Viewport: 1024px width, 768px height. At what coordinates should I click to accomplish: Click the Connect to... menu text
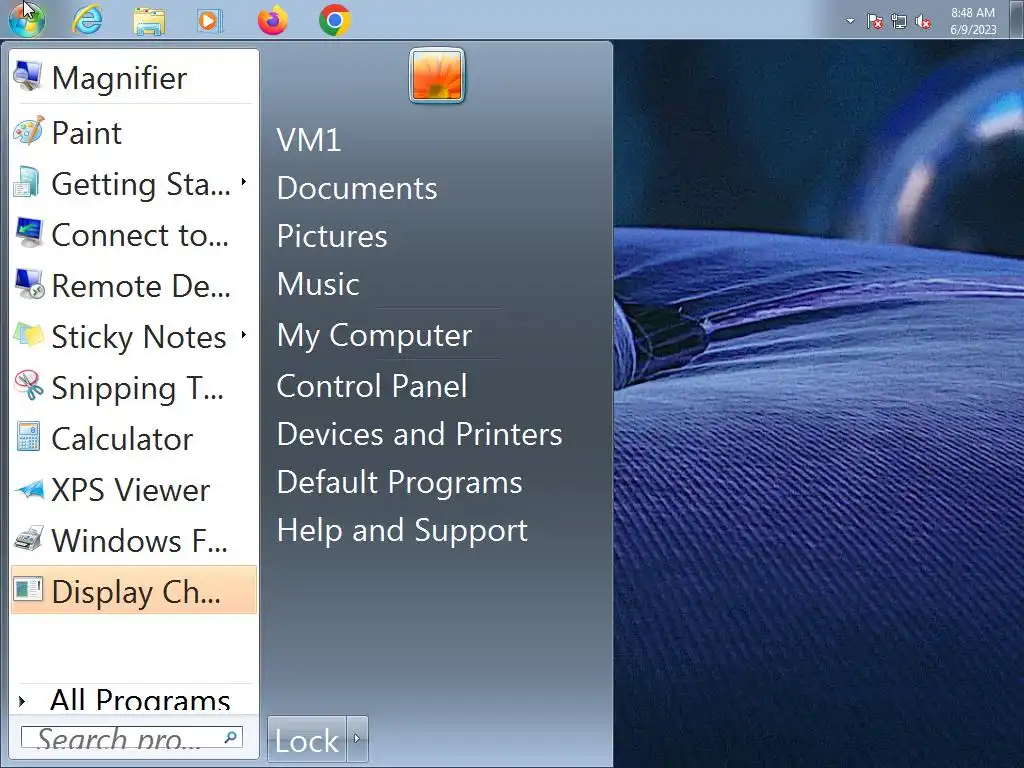(140, 235)
